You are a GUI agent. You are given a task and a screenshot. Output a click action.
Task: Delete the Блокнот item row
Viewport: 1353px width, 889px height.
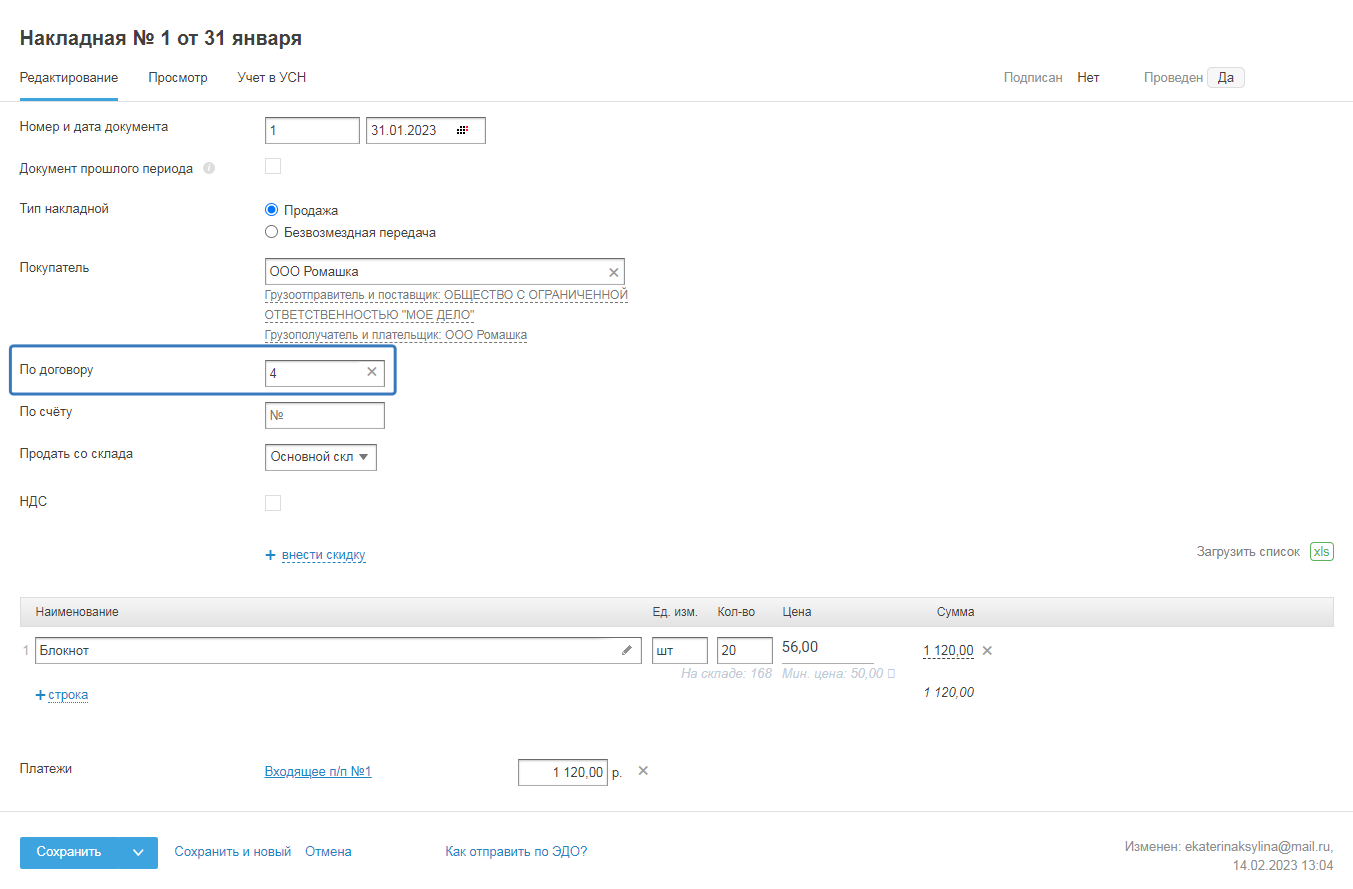pyautogui.click(x=987, y=650)
